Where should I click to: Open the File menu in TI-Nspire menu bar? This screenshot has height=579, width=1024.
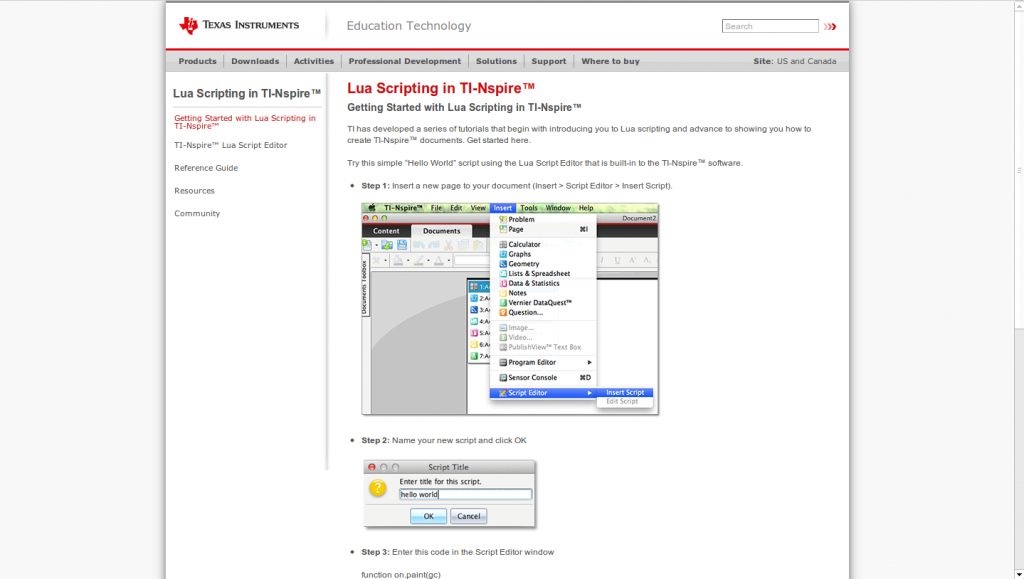(436, 208)
